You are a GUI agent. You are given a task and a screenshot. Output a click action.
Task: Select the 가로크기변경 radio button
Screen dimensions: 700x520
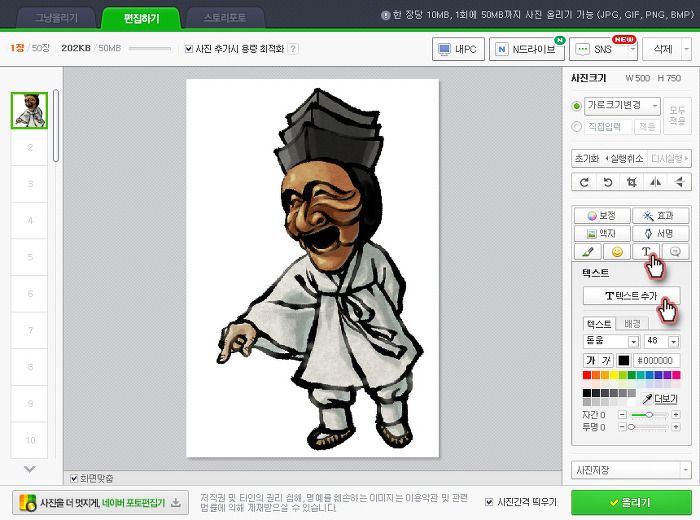tap(576, 106)
